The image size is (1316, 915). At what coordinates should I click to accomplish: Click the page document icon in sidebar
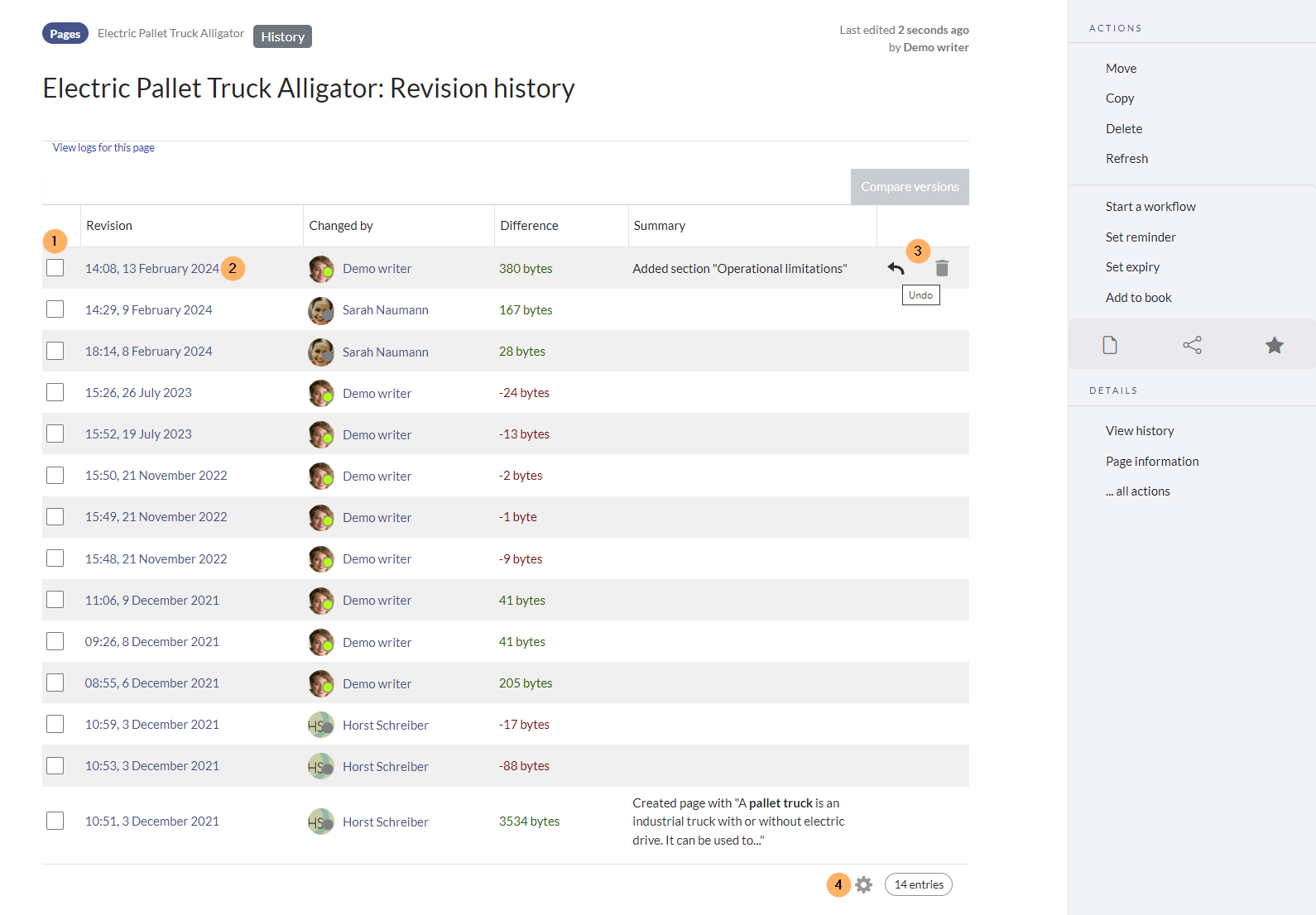[x=1110, y=345]
